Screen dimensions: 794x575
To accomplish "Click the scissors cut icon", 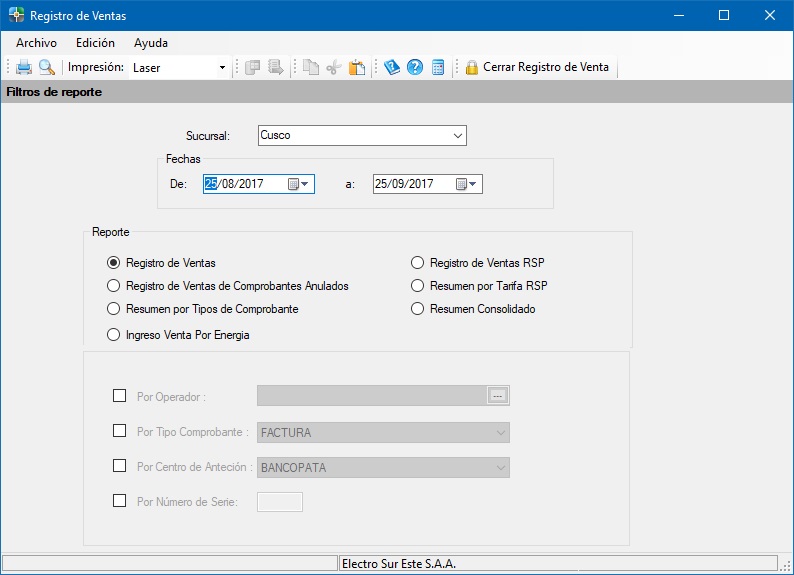I will 334,68.
